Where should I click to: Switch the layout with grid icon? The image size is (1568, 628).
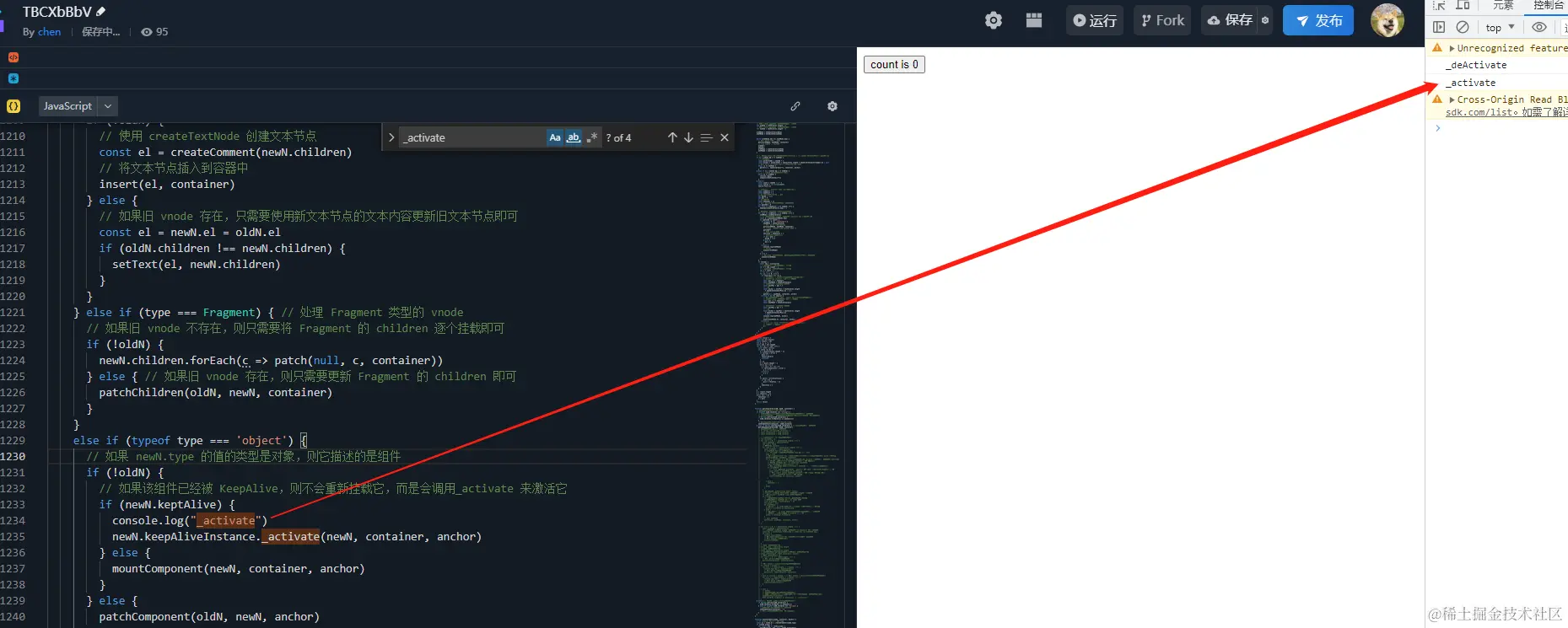coord(1034,20)
